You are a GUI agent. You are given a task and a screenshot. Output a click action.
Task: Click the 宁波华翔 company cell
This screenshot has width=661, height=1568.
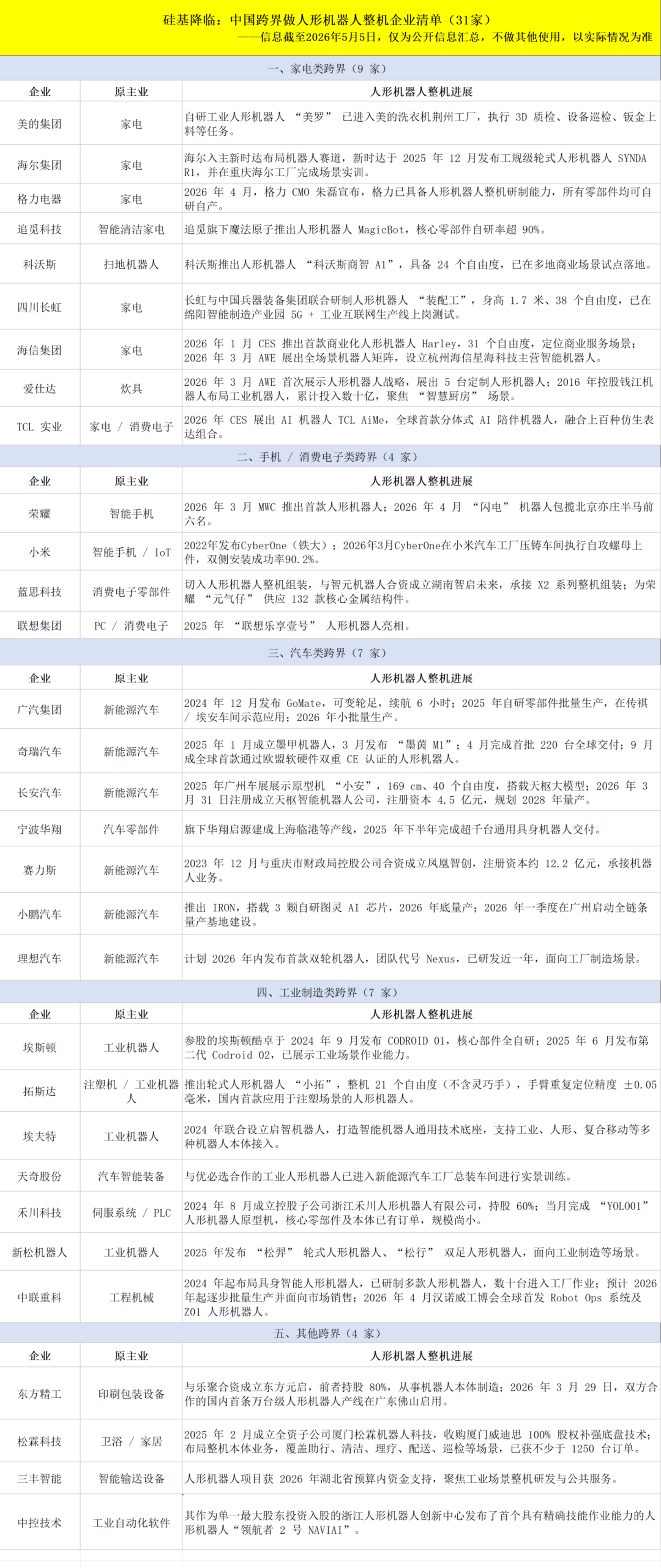pyautogui.click(x=39, y=829)
